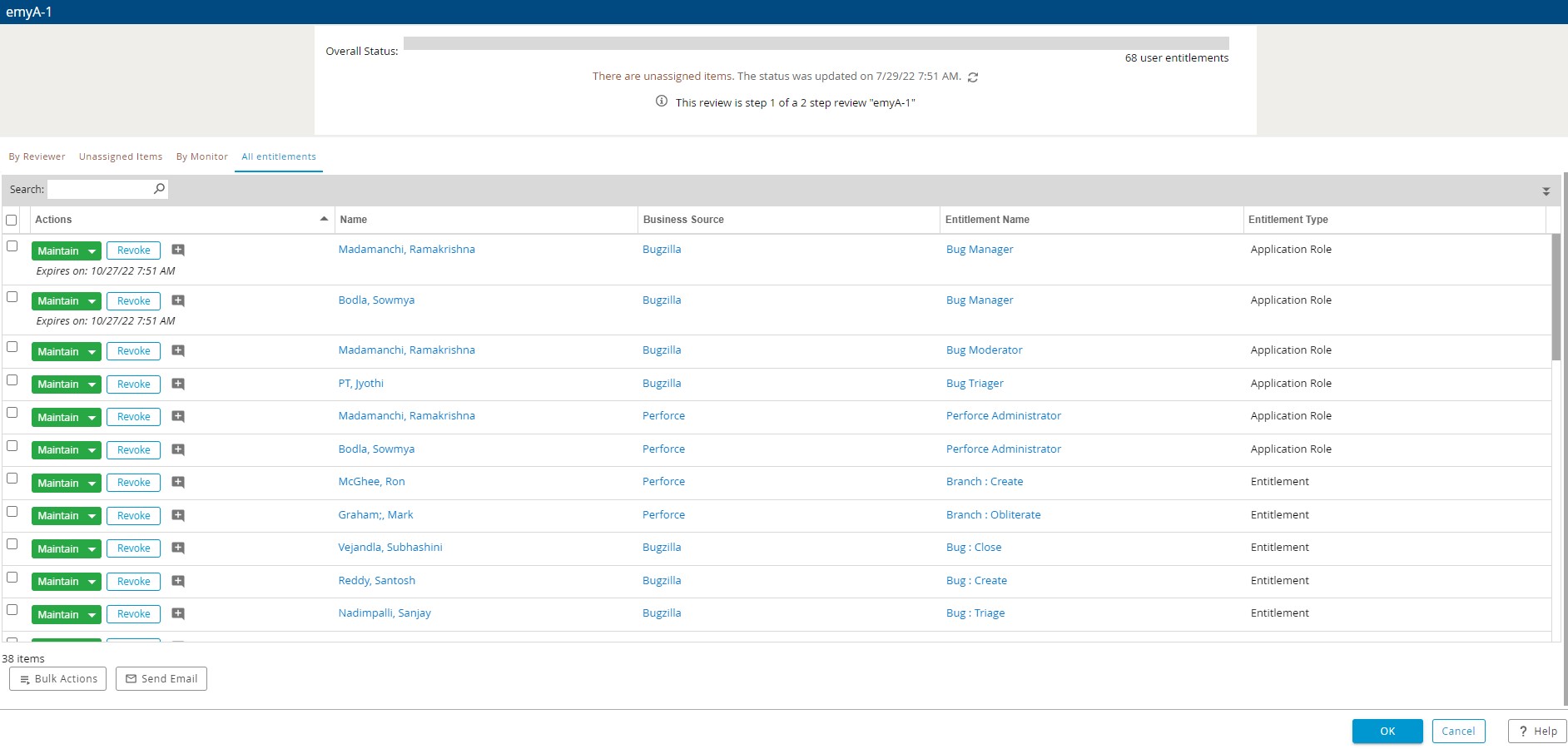Open the Unassigned Items tab
The width and height of the screenshot is (1568, 749).
tap(121, 156)
